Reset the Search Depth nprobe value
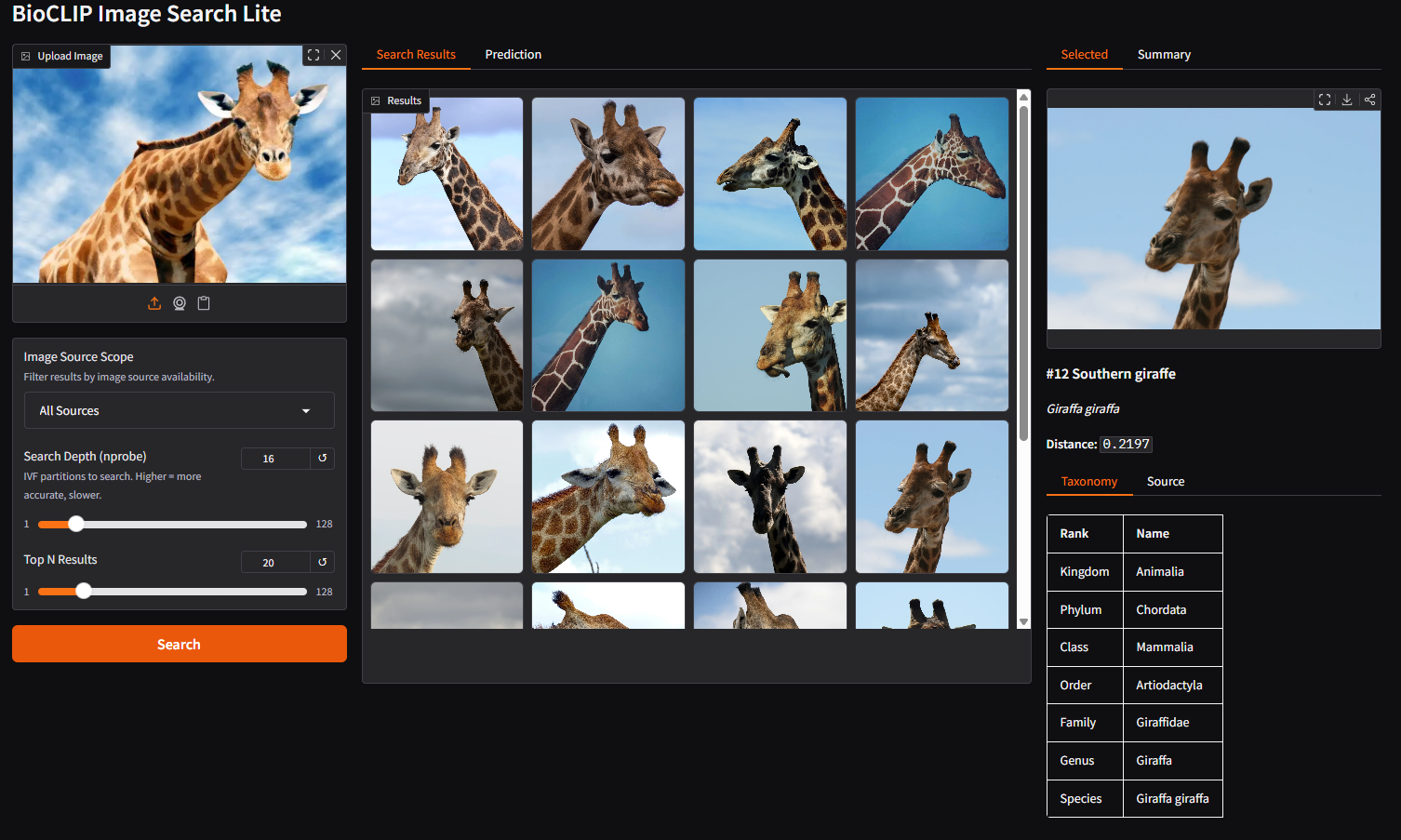 (x=321, y=458)
